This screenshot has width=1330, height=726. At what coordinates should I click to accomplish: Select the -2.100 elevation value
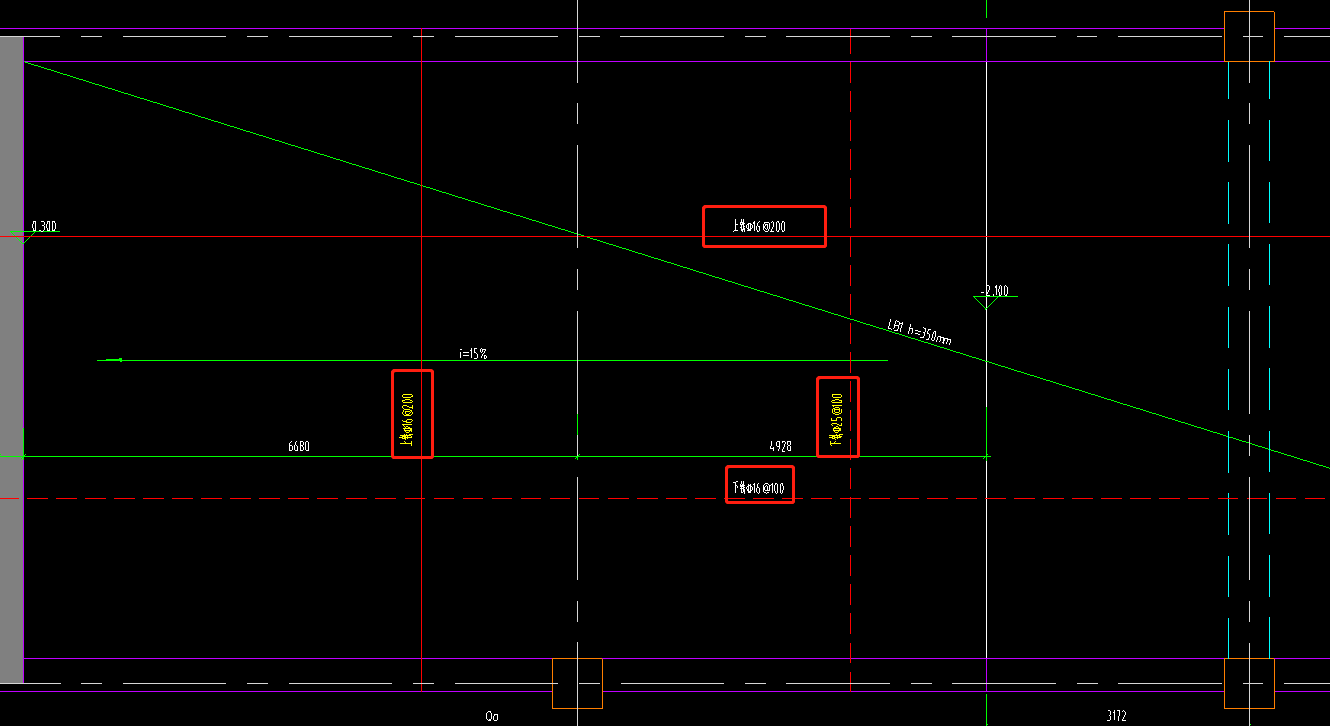tap(995, 291)
